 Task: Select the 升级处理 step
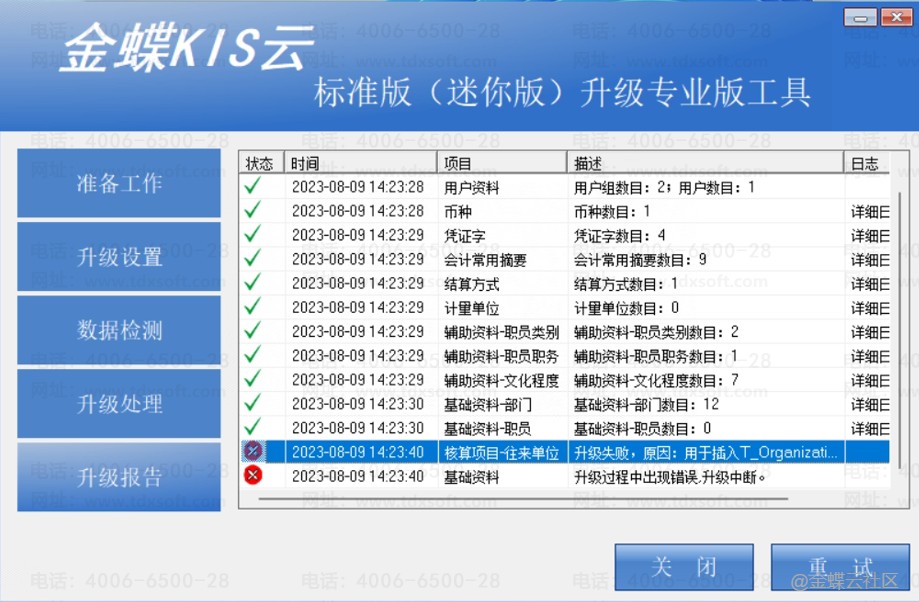tap(119, 405)
